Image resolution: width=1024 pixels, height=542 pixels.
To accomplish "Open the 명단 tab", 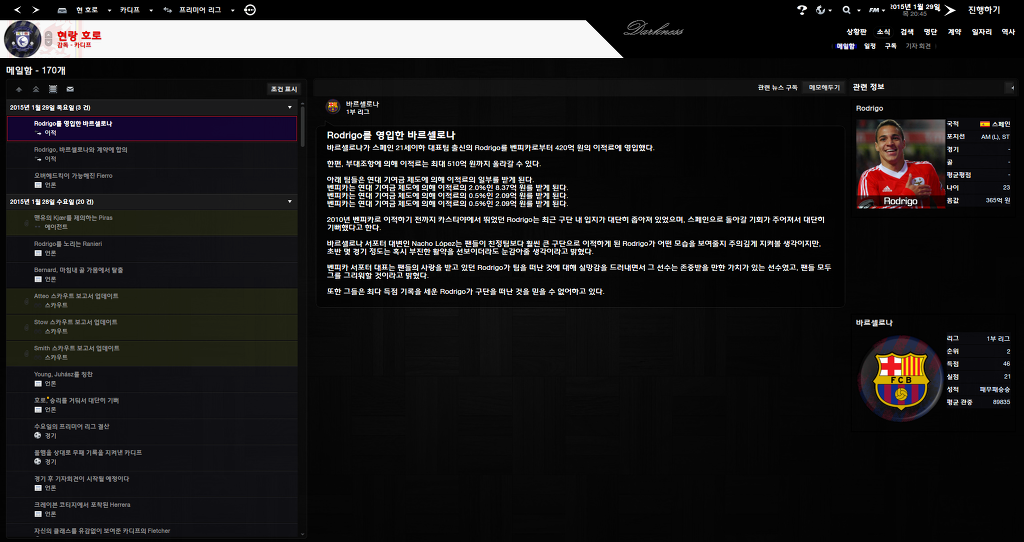I will click(x=930, y=31).
